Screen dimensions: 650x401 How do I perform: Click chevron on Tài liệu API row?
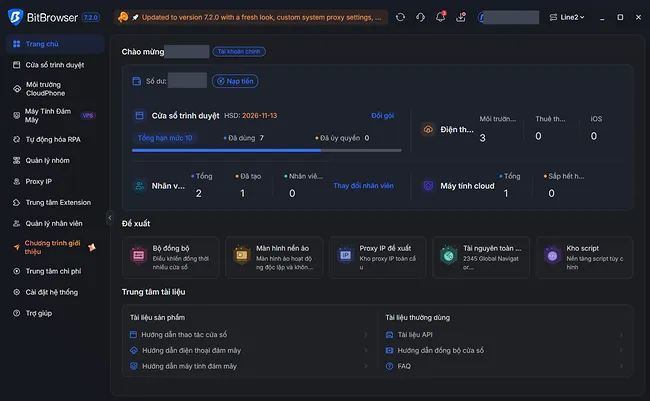tap(621, 335)
